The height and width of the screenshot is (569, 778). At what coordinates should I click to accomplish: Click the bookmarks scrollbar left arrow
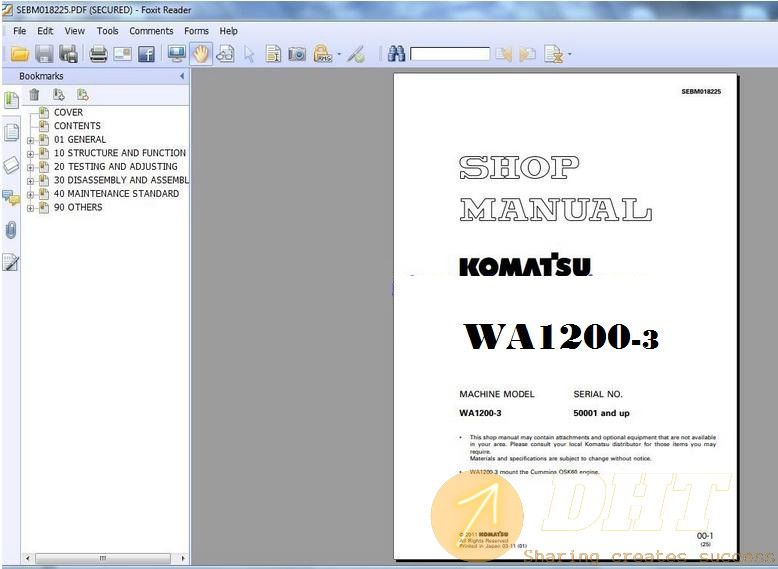click(27, 559)
